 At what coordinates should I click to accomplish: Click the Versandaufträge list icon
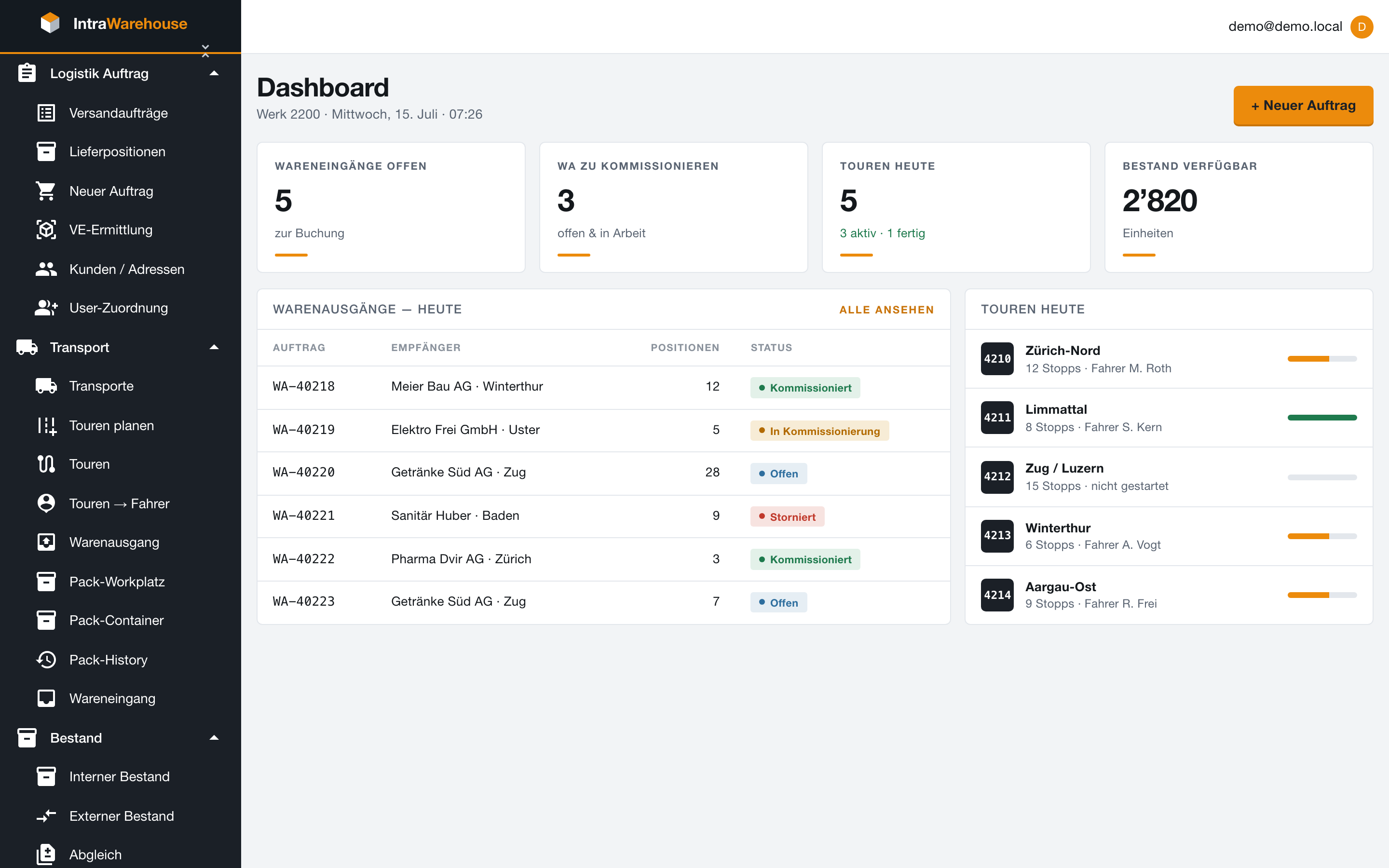[46, 113]
